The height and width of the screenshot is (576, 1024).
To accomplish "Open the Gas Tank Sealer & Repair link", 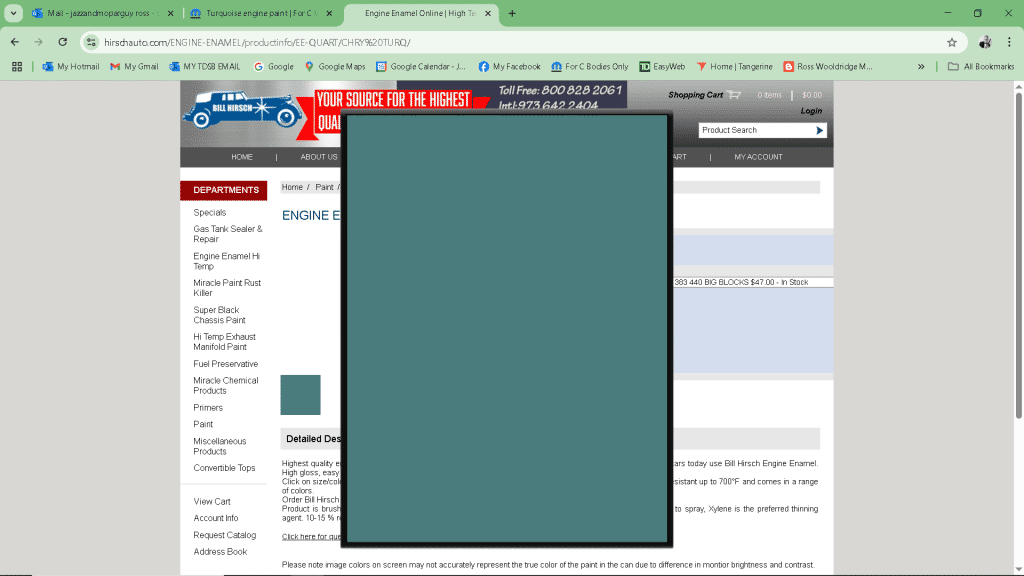I will 227,234.
